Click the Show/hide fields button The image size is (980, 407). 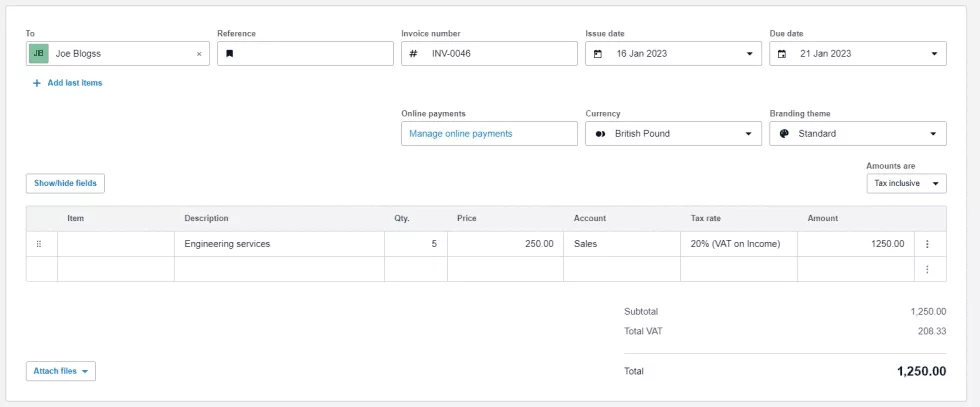pyautogui.click(x=65, y=183)
